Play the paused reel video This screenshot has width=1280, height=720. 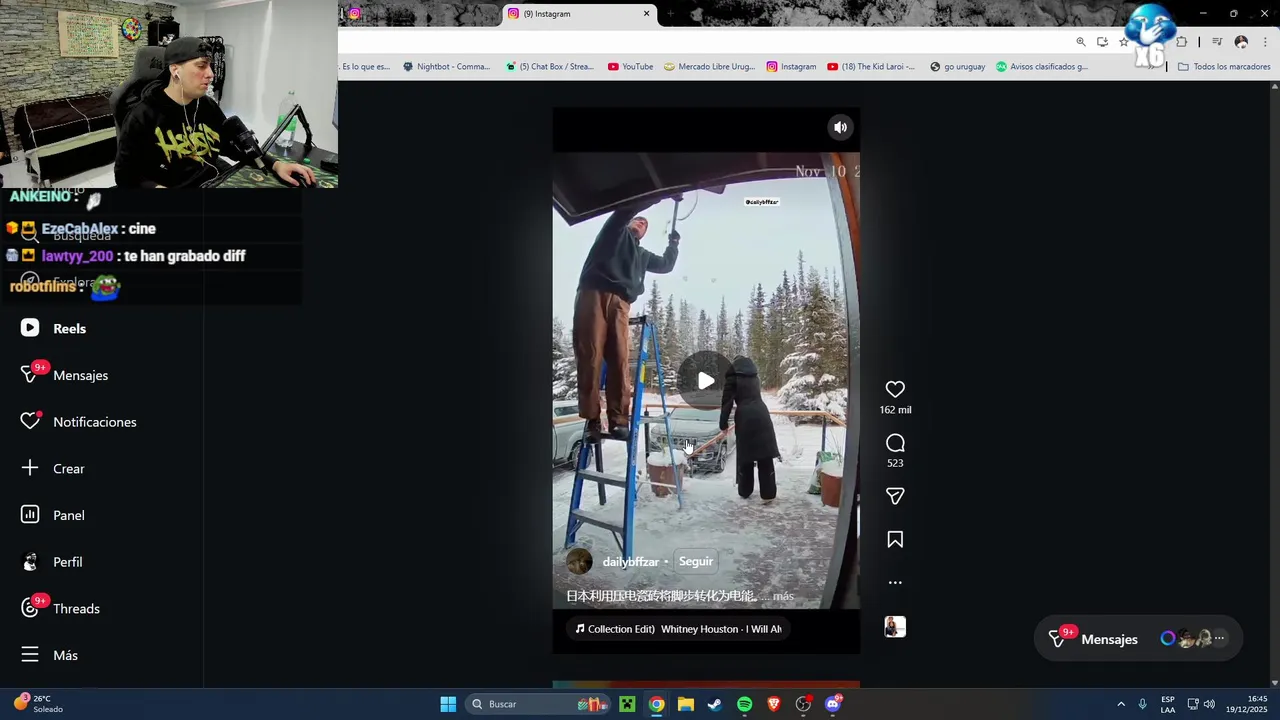(x=706, y=380)
